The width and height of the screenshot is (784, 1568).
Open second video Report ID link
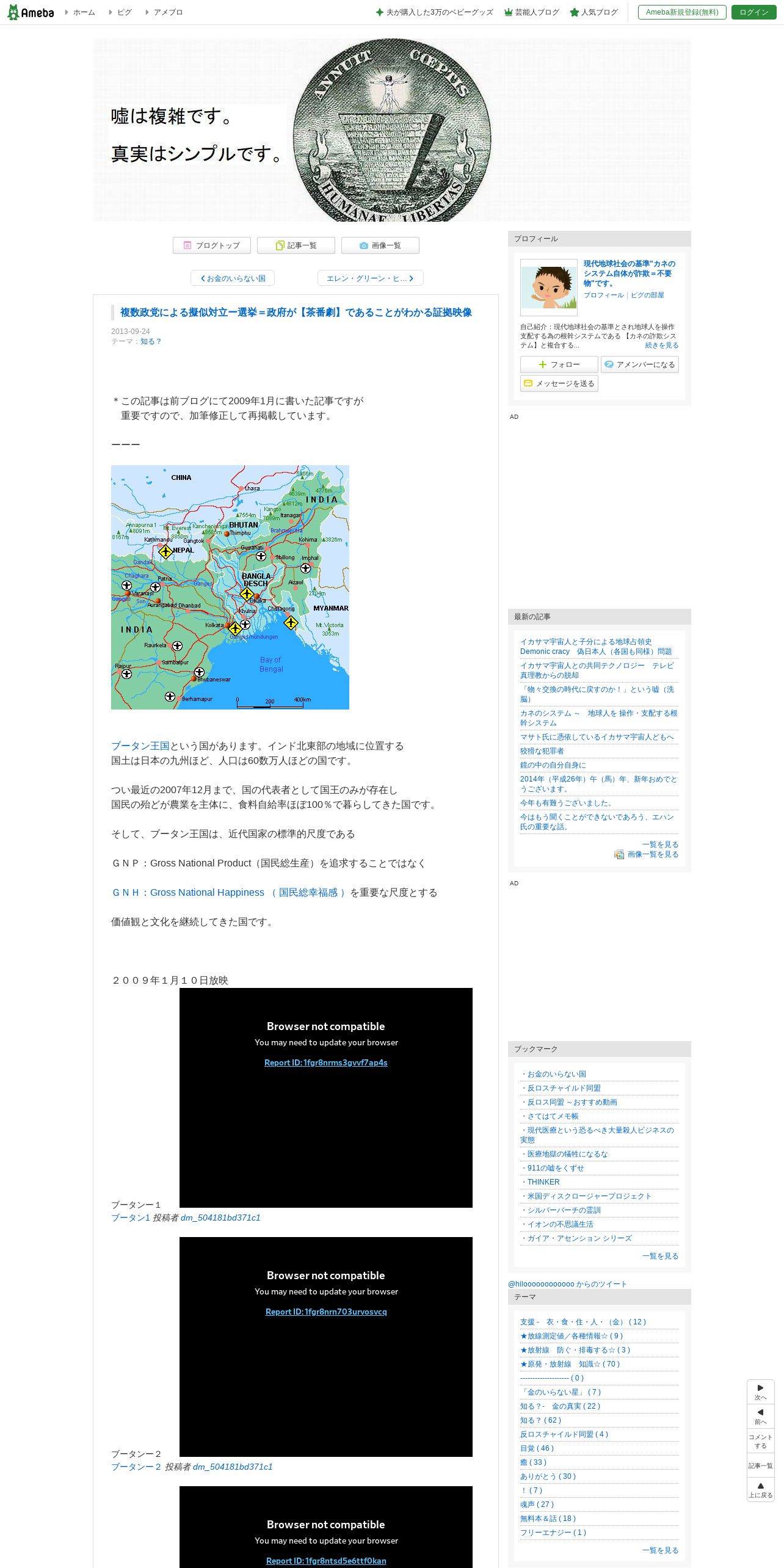(326, 1312)
